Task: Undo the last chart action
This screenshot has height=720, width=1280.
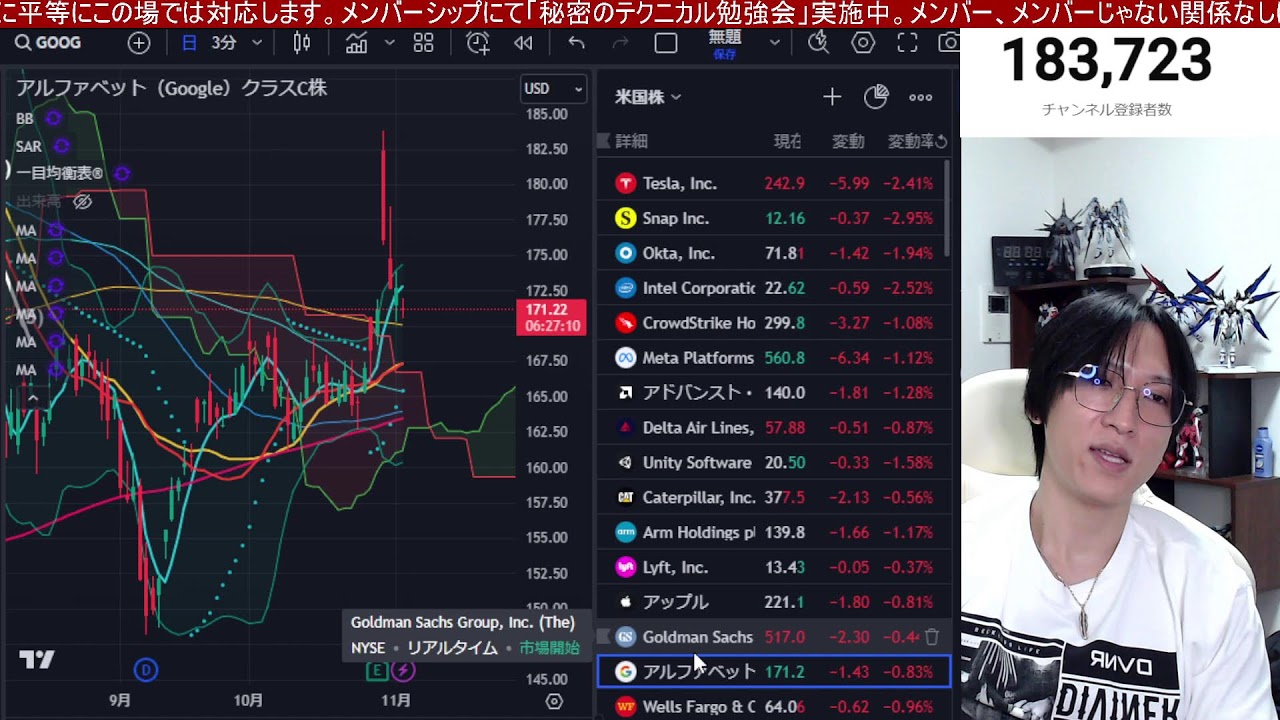Action: 576,43
